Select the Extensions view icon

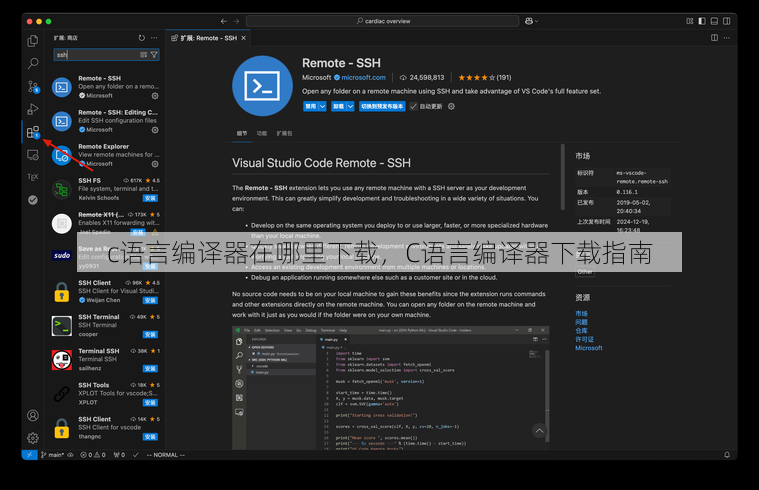(x=33, y=132)
